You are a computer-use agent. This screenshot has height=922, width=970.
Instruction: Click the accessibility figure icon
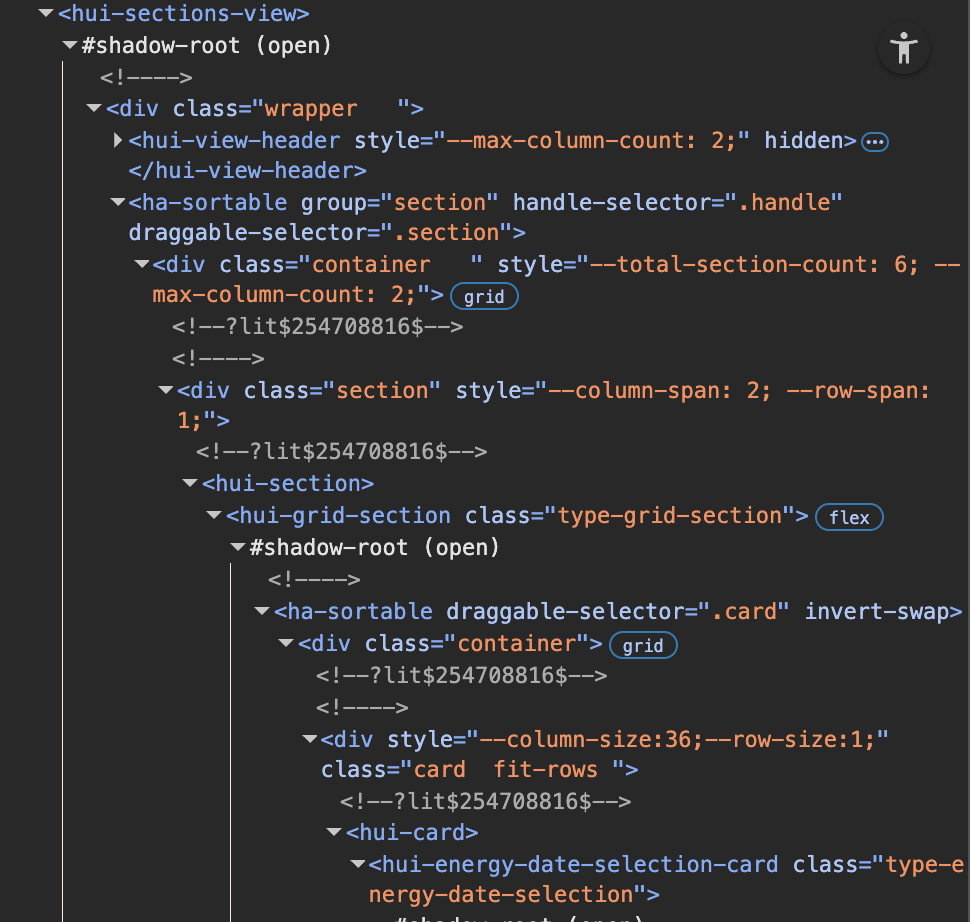point(904,48)
